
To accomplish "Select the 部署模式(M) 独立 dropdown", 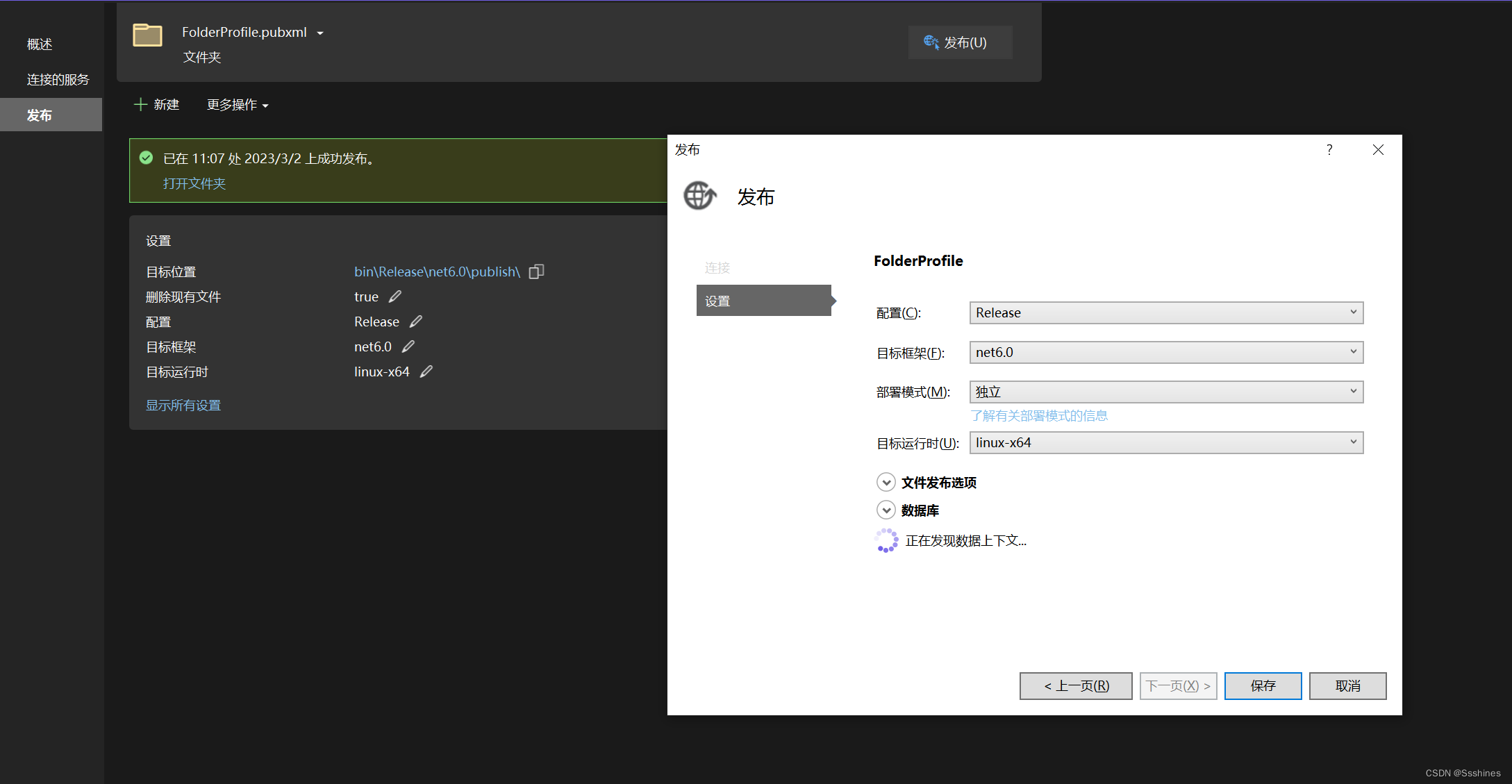I will [x=1164, y=391].
